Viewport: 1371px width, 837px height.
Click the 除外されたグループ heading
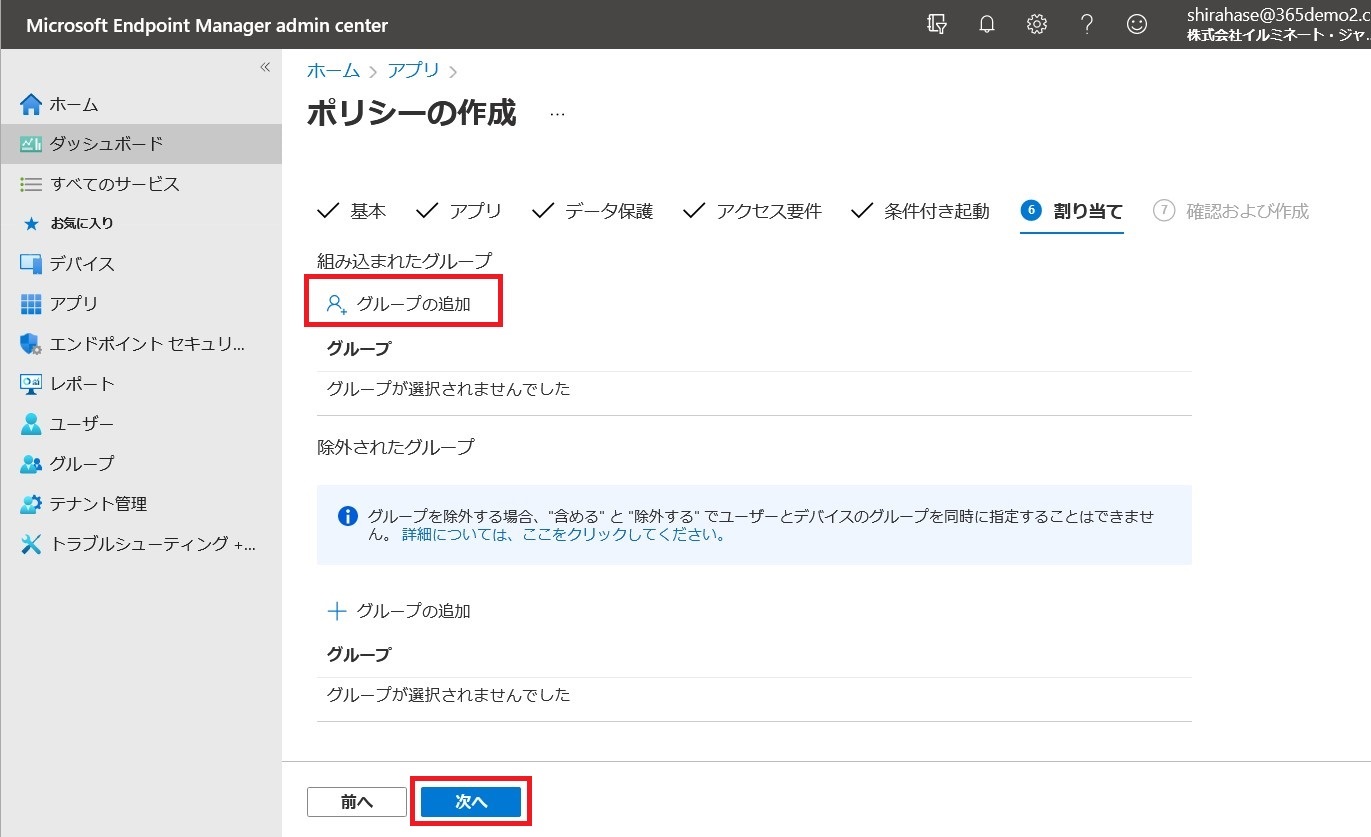(x=395, y=447)
